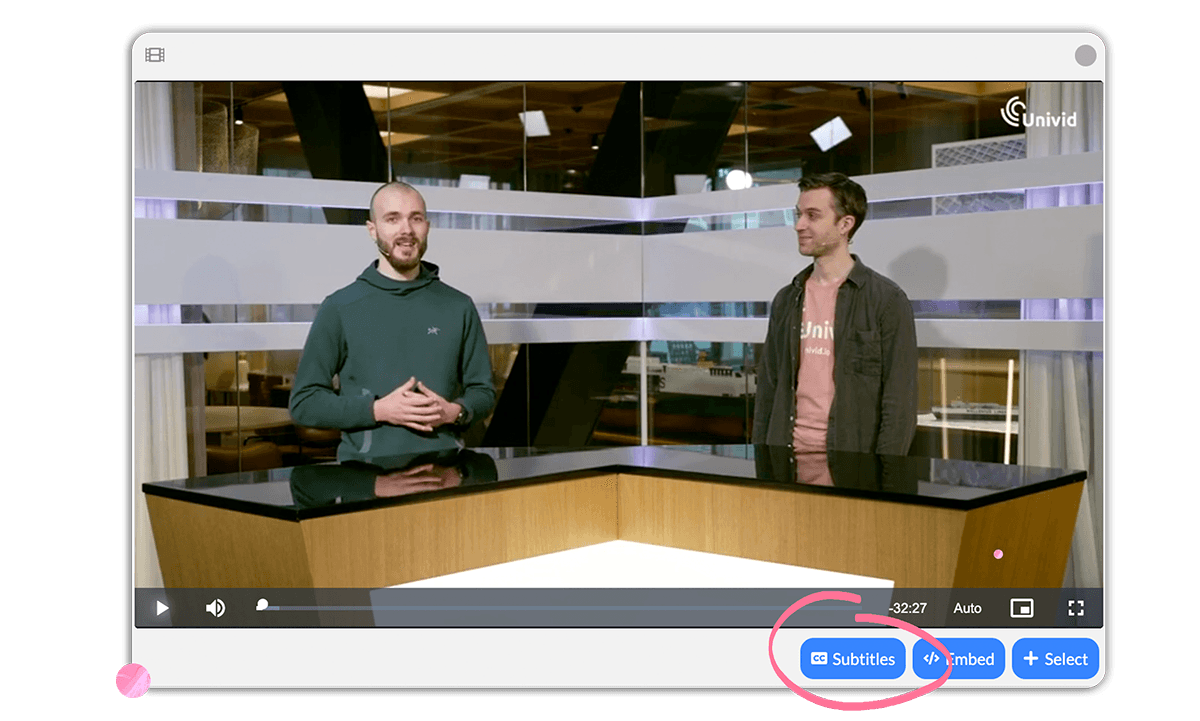The width and height of the screenshot is (1200, 721).
Task: Click the large pink circle below the player
Action: (133, 680)
